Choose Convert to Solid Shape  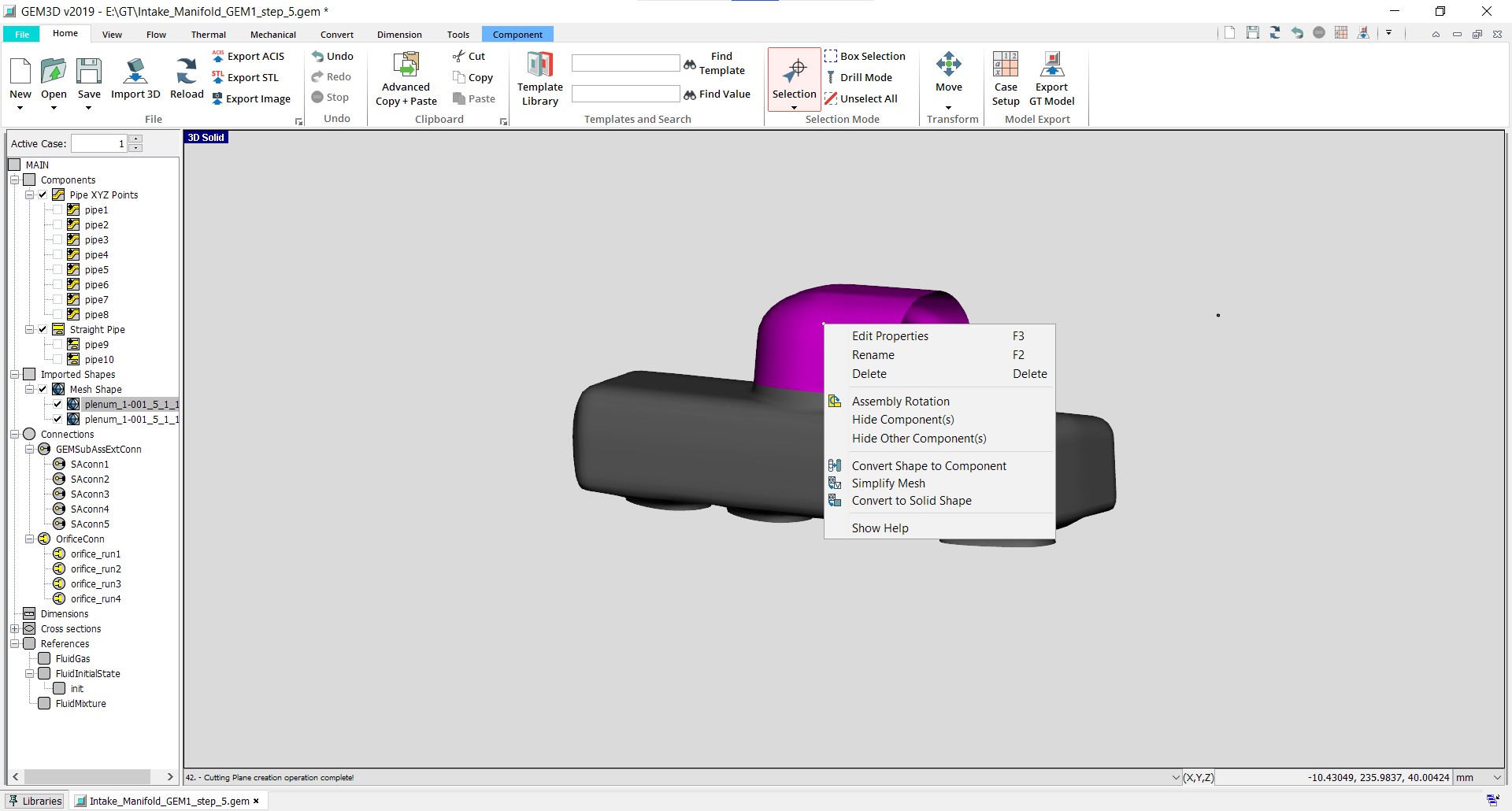pyautogui.click(x=939, y=501)
